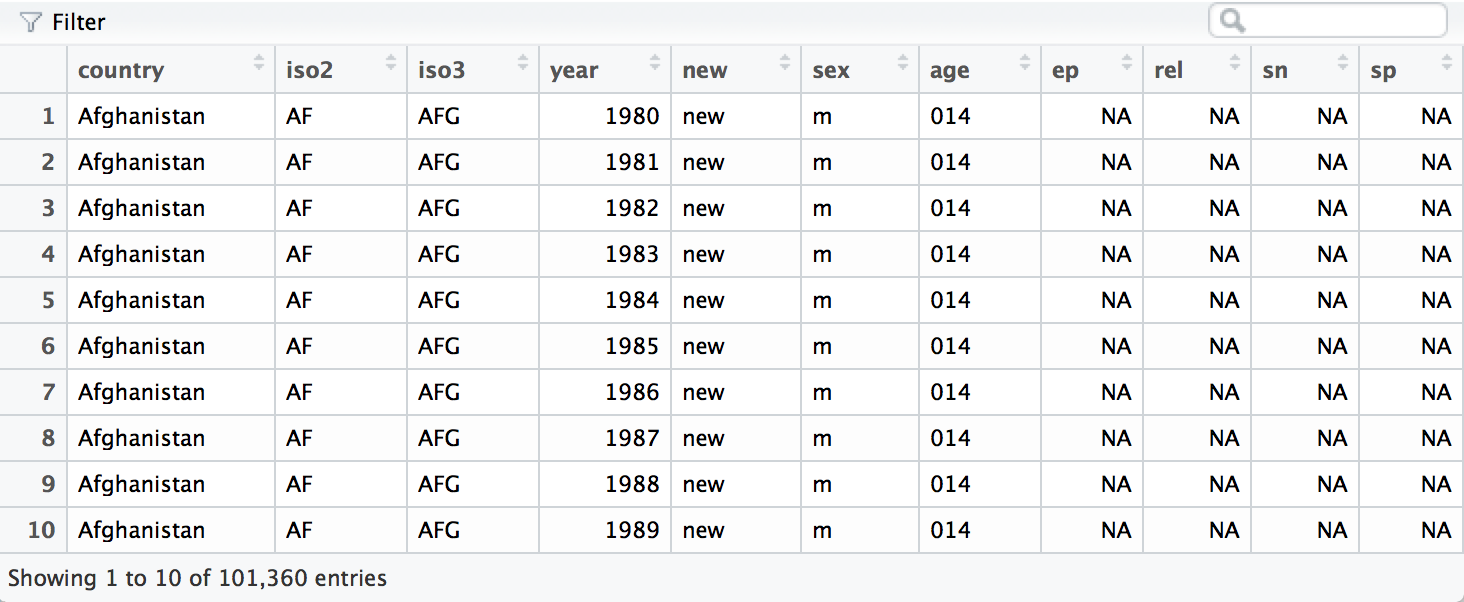Click the magnifier icon in search box
1464x602 pixels.
click(1232, 21)
